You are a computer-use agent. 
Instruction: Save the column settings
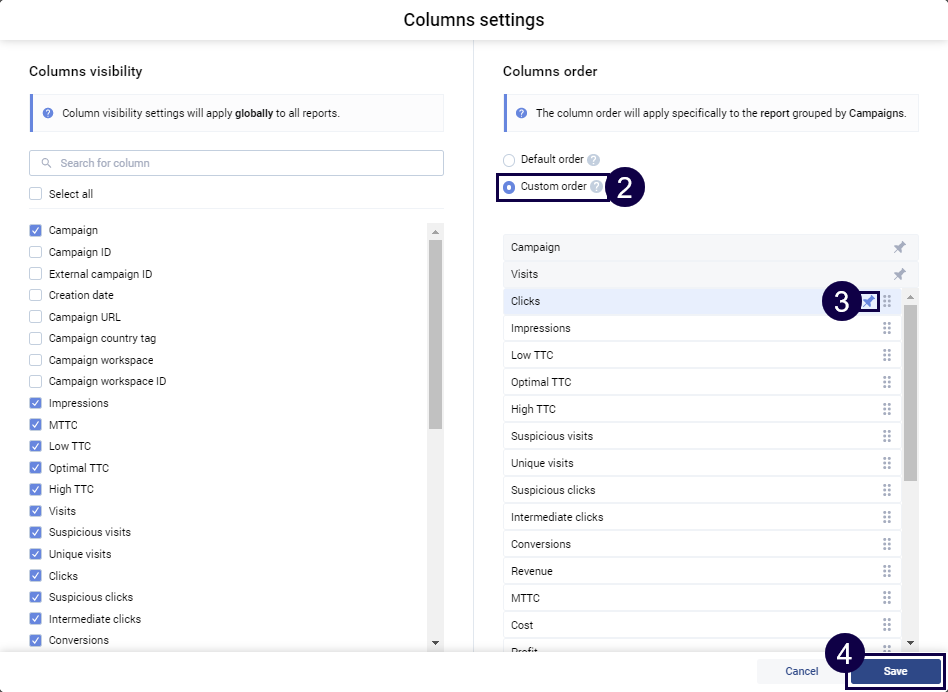pyautogui.click(x=895, y=671)
